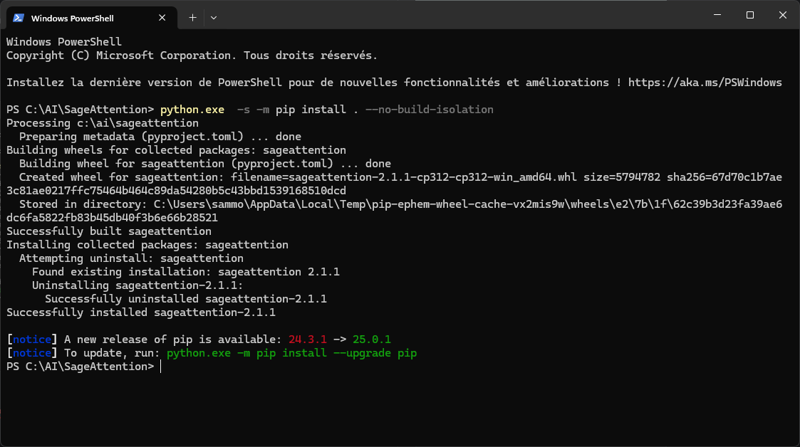The image size is (800, 447).
Task: Click the green pip install --upgrade pip command
Action: coord(291,353)
